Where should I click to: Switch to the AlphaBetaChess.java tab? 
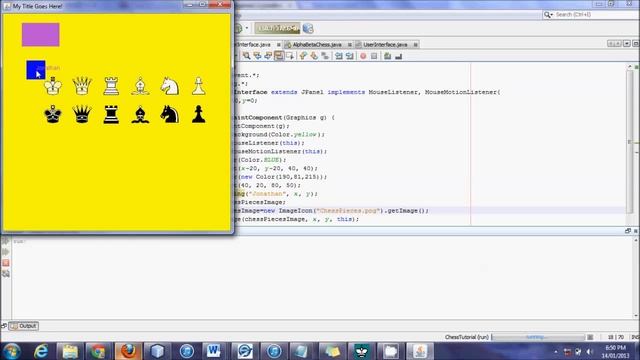317,44
